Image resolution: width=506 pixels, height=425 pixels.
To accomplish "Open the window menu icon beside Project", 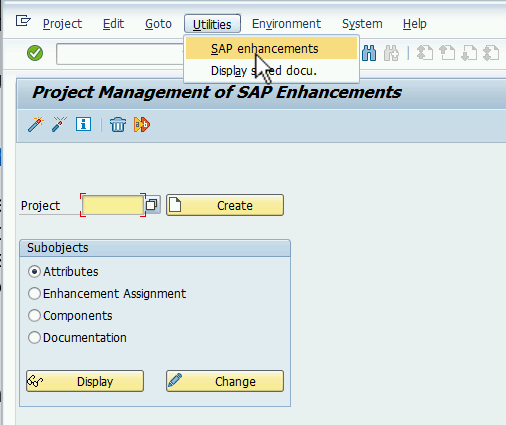I will (23, 21).
